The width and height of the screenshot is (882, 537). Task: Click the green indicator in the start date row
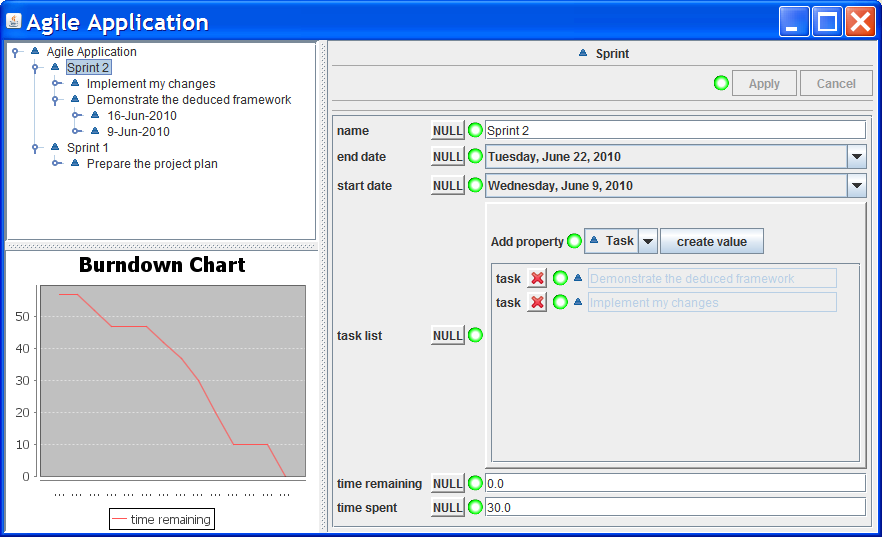click(475, 184)
